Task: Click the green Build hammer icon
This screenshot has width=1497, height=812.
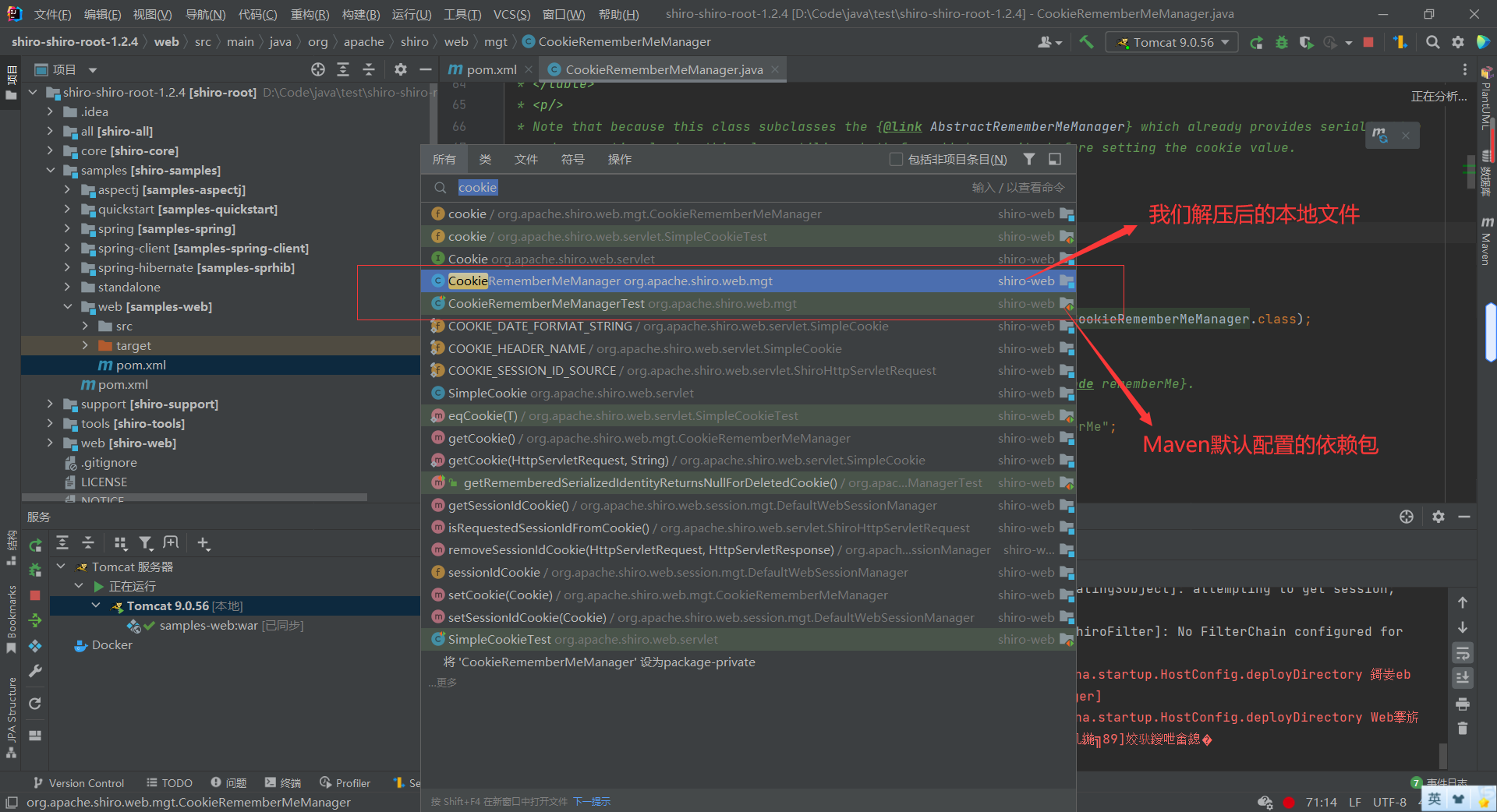Action: click(x=1086, y=42)
